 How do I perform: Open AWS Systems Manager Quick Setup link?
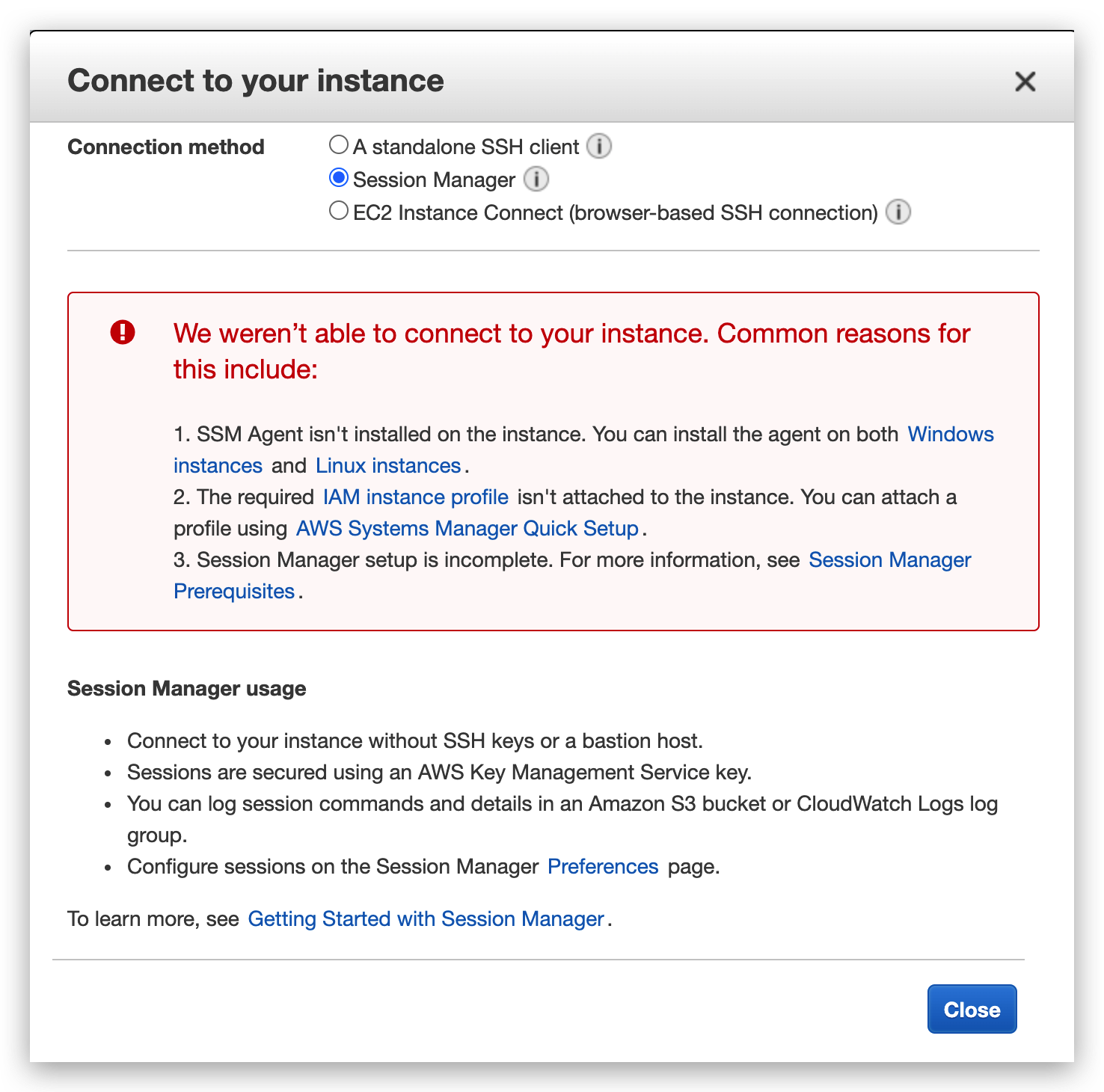pos(467,528)
